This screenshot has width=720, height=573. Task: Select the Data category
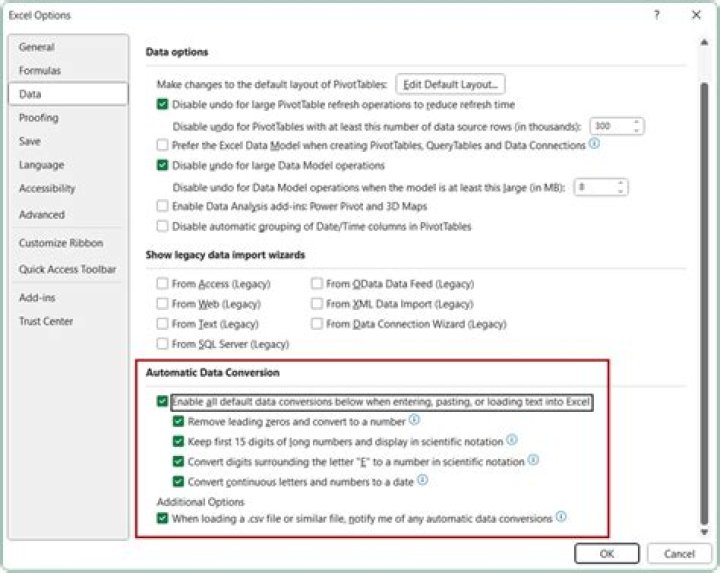coord(68,94)
